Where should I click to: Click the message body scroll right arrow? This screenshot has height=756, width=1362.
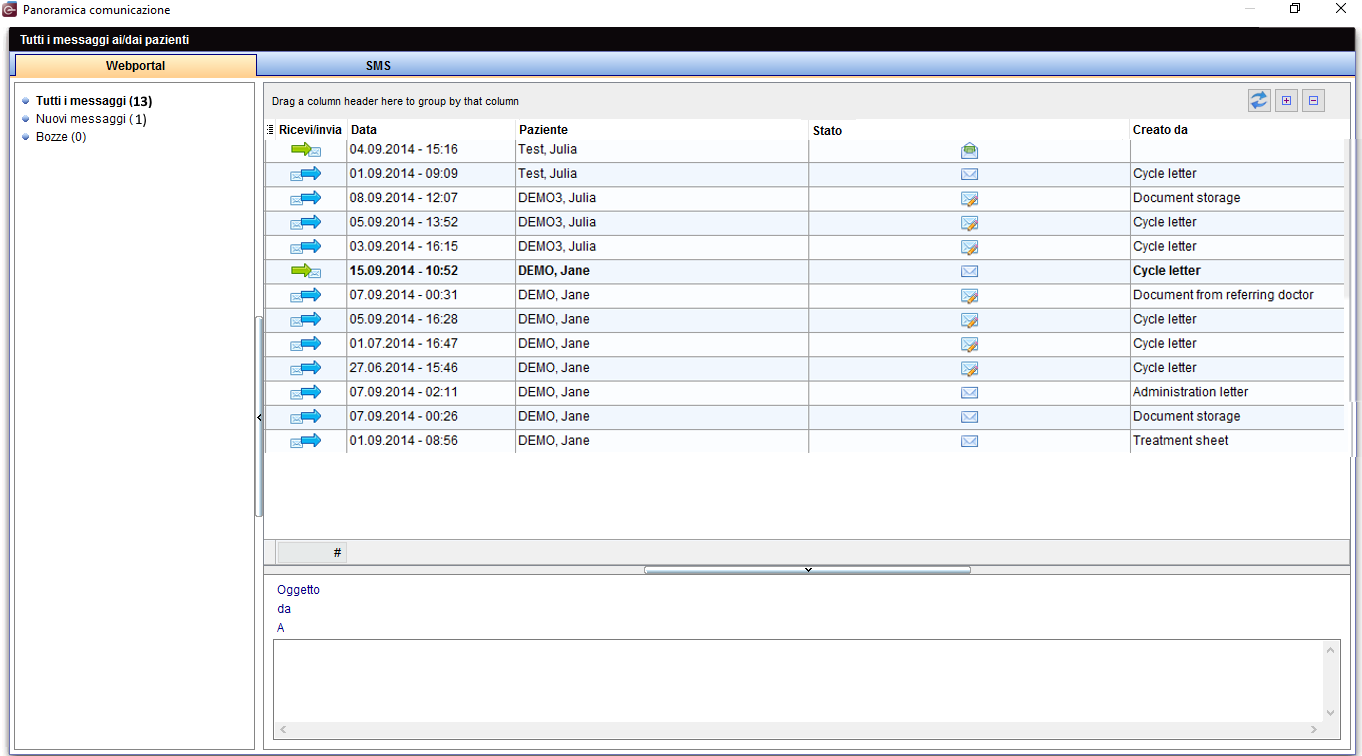[x=1314, y=730]
